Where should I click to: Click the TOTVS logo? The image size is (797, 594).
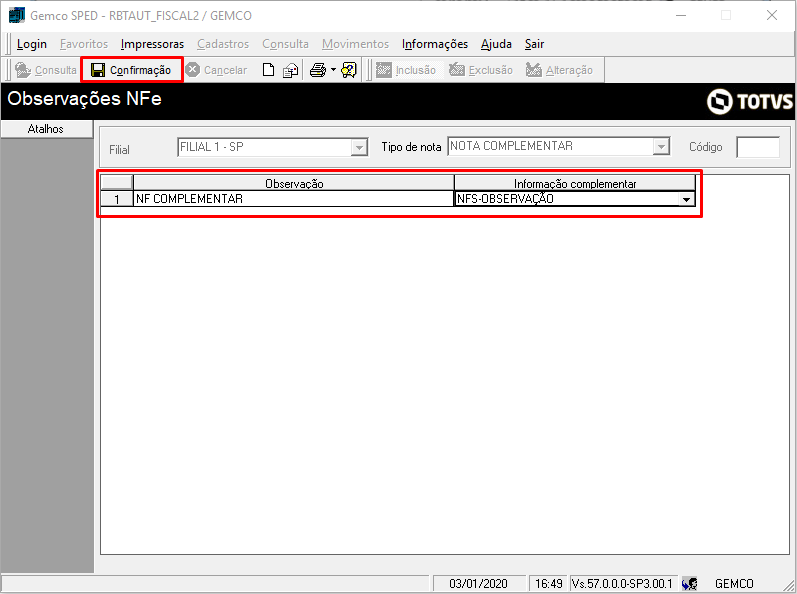tap(750, 101)
